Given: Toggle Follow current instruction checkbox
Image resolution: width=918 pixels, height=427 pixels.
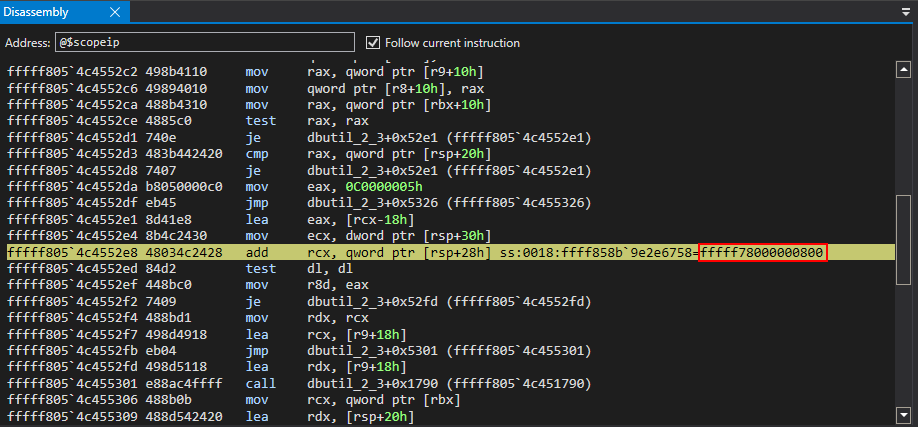Looking at the screenshot, I should 374,43.
